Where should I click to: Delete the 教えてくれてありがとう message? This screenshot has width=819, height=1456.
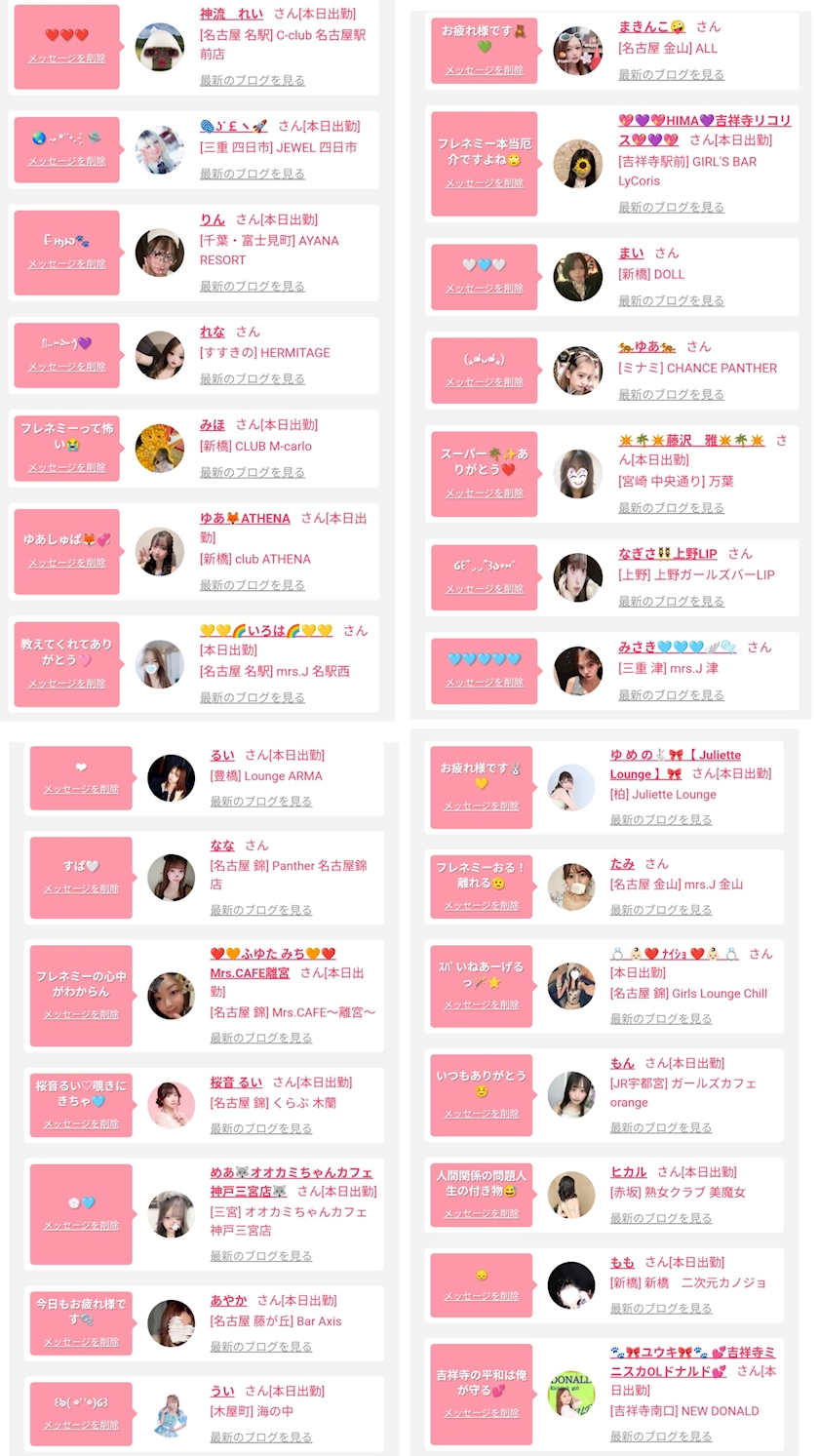point(67,684)
